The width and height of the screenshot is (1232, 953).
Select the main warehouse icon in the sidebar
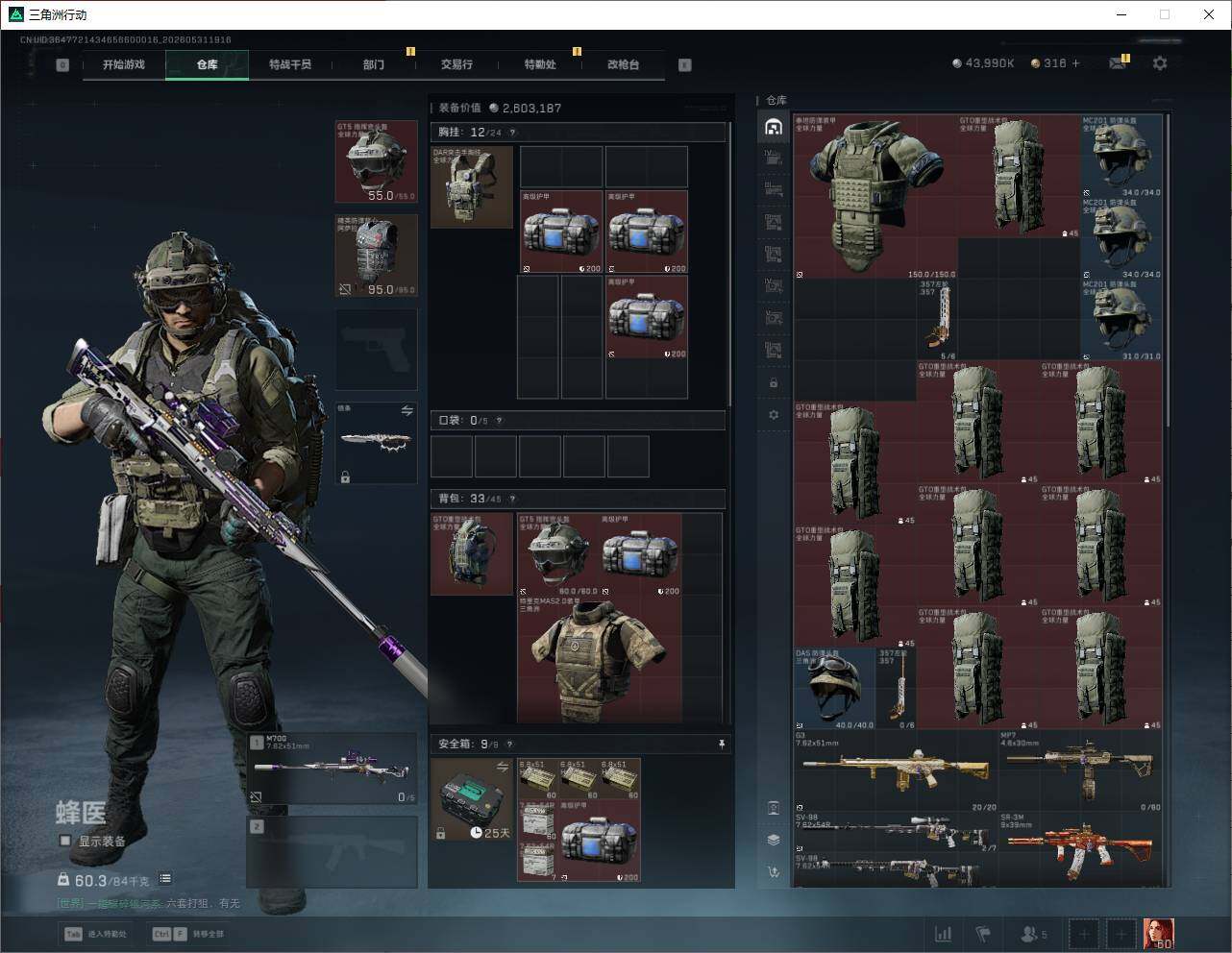[774, 127]
